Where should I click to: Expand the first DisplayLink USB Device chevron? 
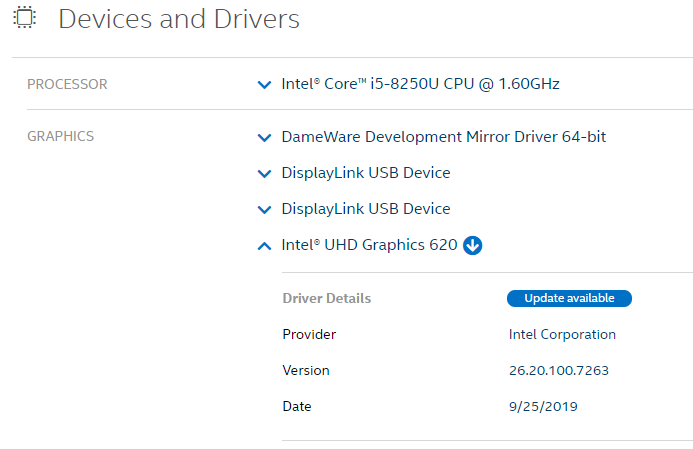264,173
